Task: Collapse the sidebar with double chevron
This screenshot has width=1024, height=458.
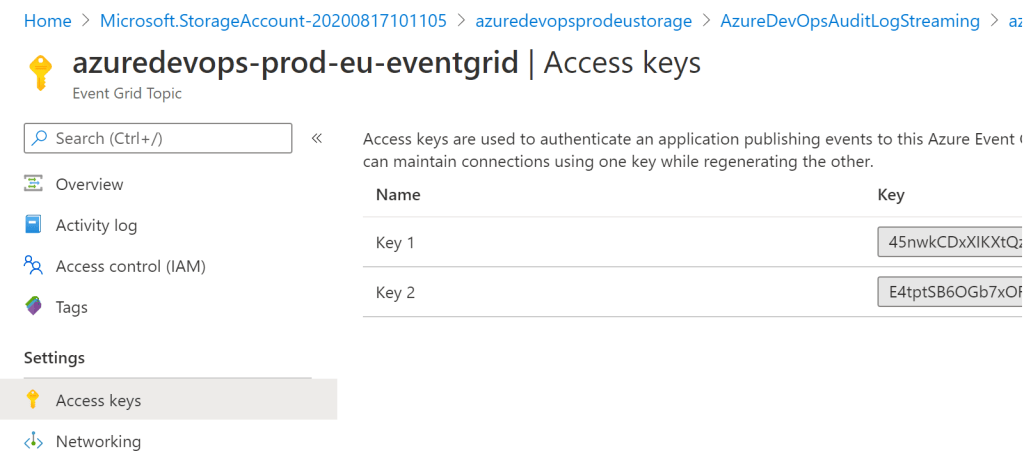Action: (x=317, y=138)
